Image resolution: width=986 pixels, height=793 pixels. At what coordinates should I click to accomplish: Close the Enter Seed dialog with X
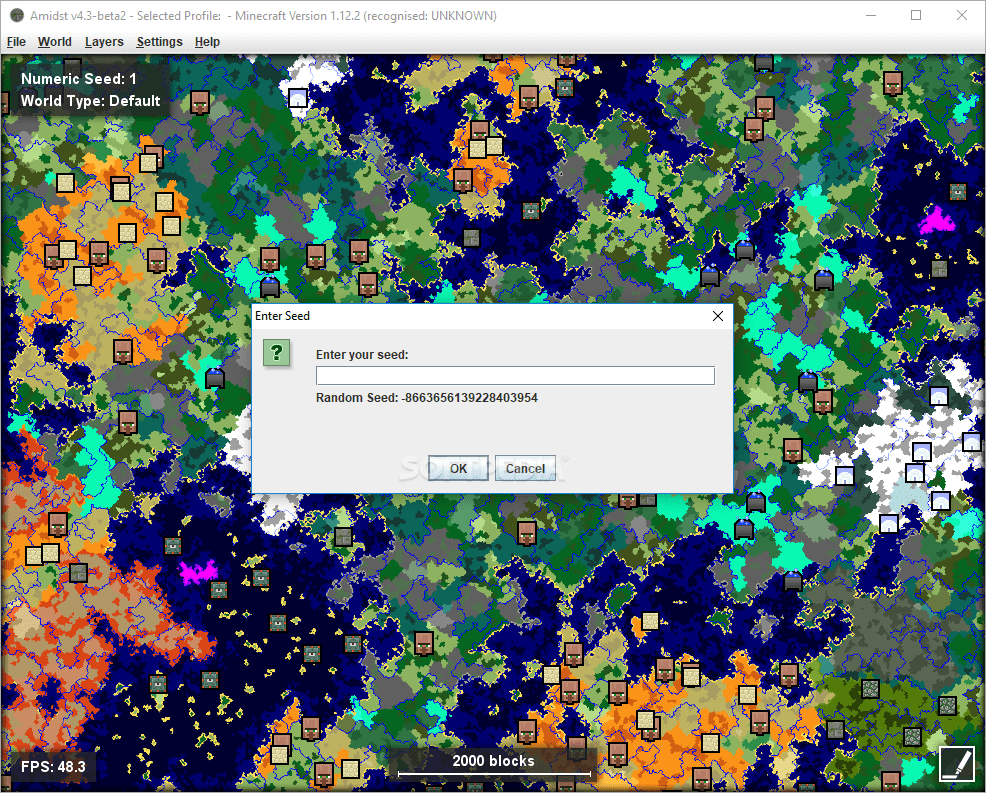coord(717,316)
